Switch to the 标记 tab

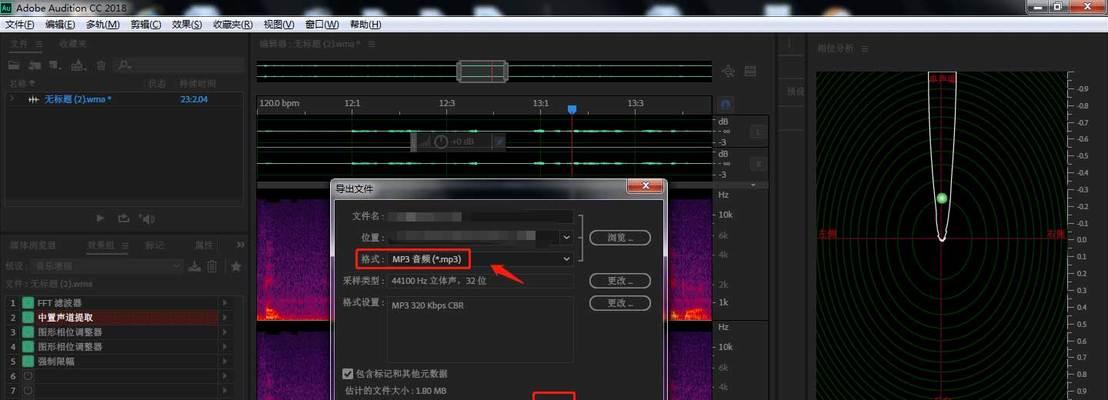(154, 245)
